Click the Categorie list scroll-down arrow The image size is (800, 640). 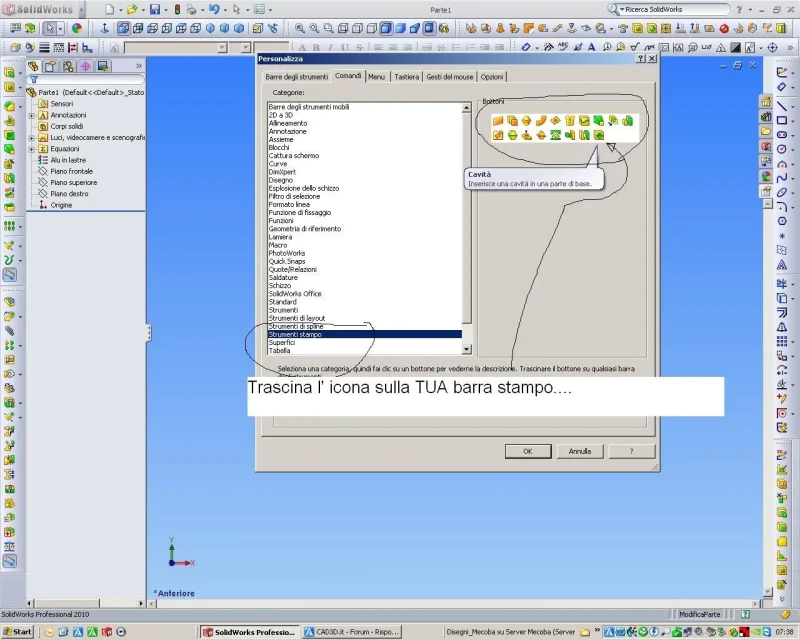point(466,350)
